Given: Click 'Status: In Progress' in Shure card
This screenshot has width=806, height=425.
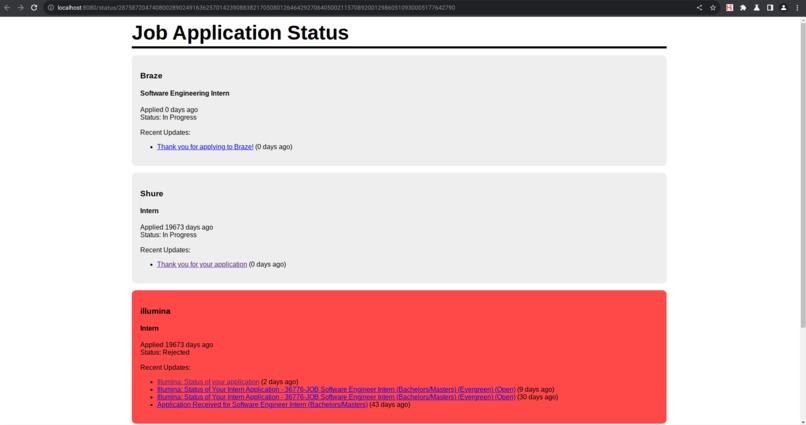Looking at the screenshot, I should coord(168,235).
